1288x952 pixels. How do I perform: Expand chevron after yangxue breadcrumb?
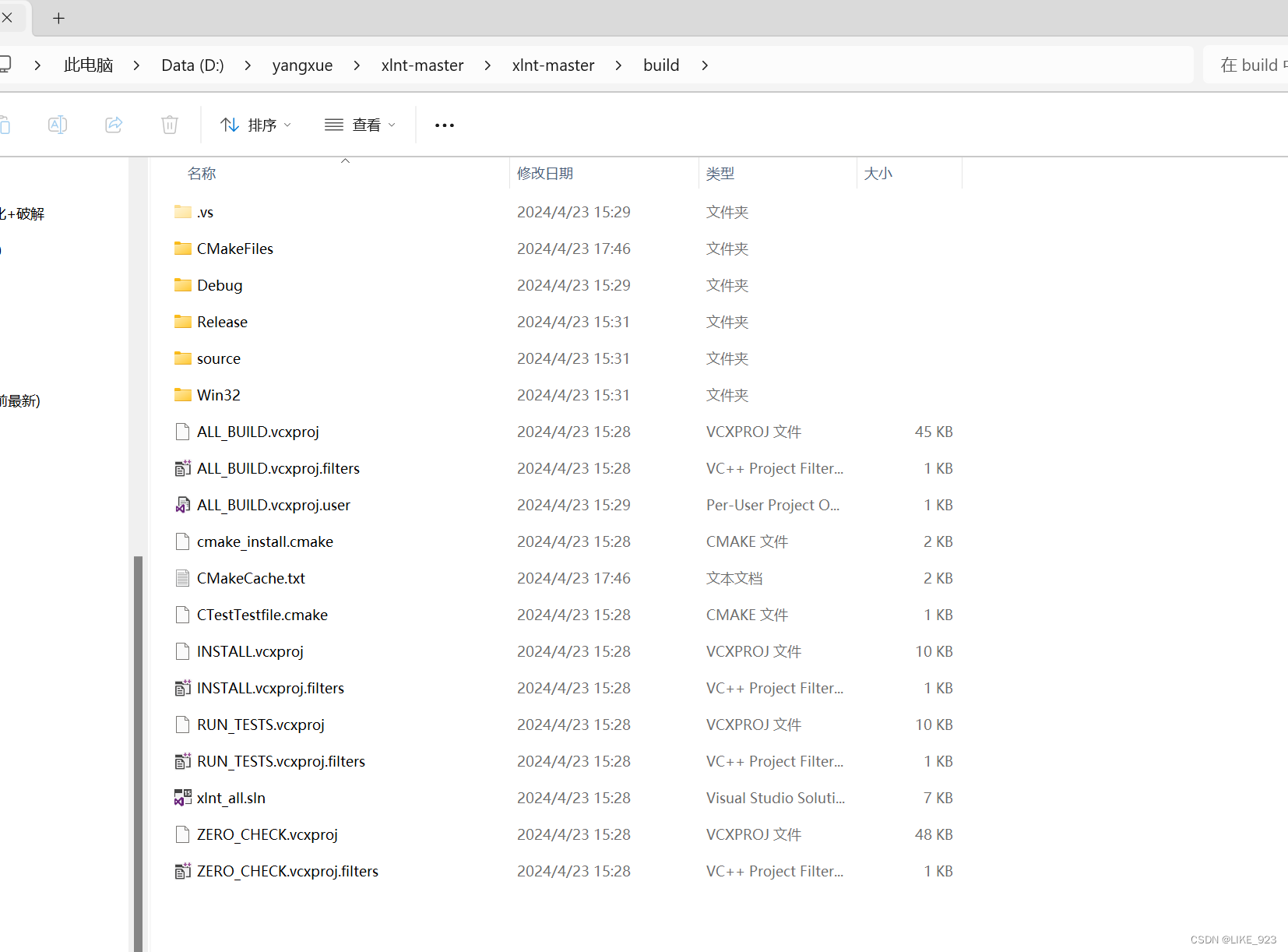point(357,65)
